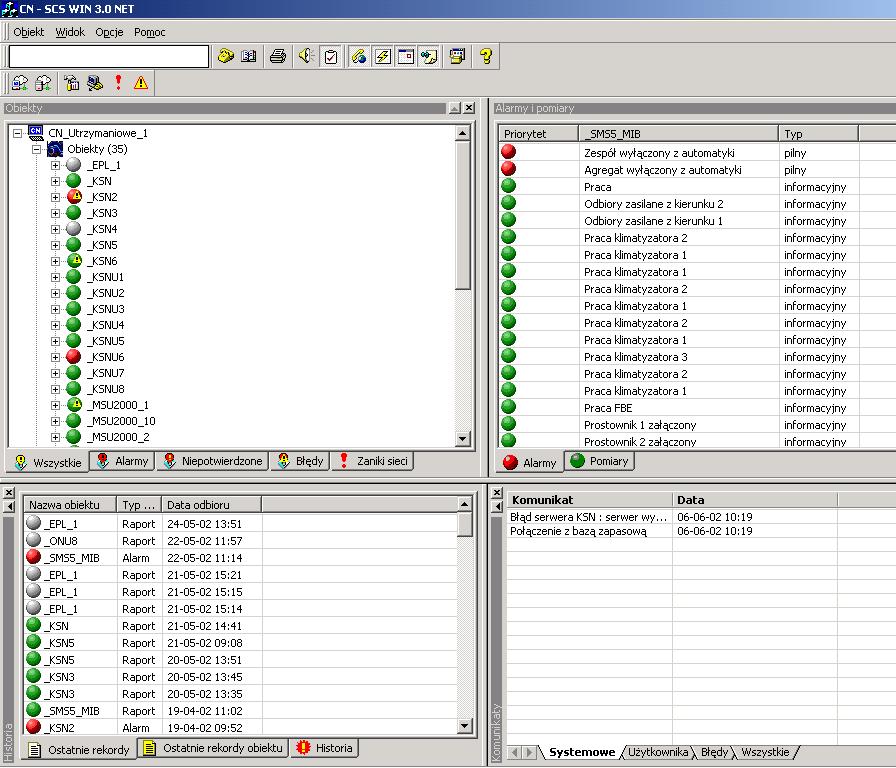Toggle the calendar window toolbar button

[406, 56]
